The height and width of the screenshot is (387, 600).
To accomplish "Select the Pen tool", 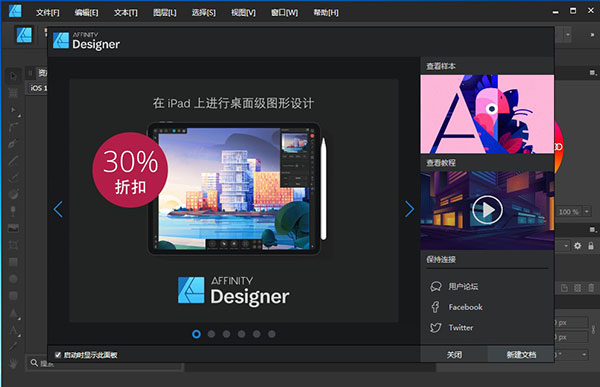I will point(13,144).
